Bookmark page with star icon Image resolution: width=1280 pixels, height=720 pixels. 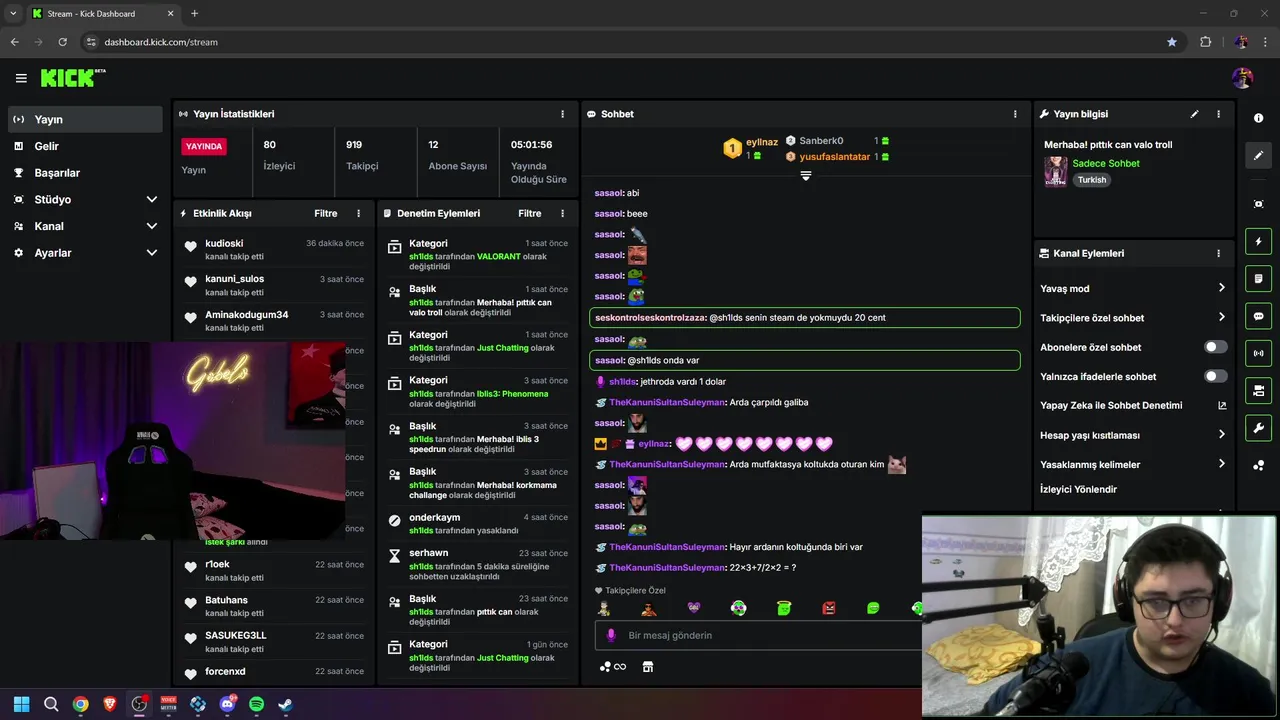[1172, 42]
